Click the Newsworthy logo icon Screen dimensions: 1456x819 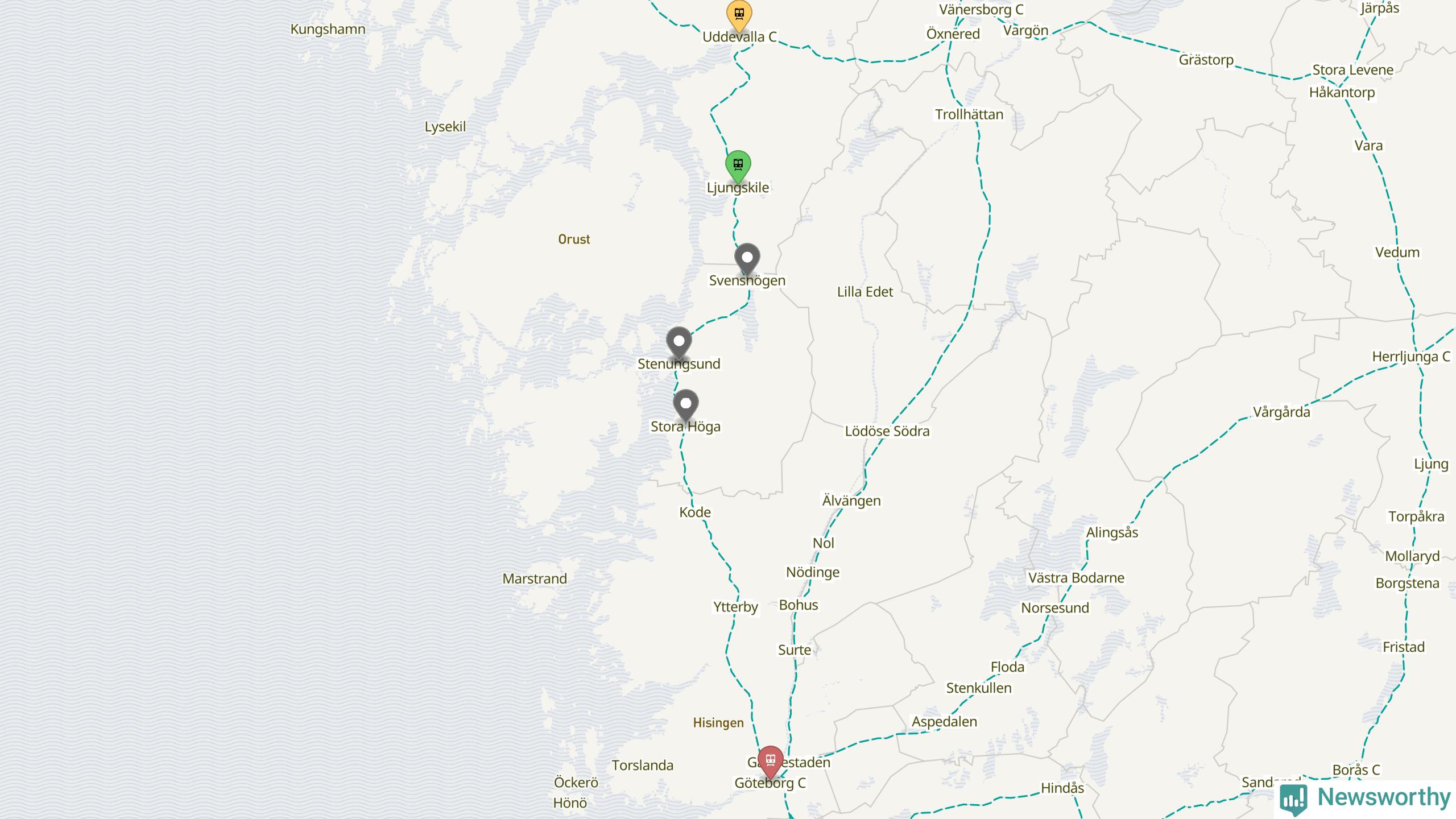(x=1293, y=799)
